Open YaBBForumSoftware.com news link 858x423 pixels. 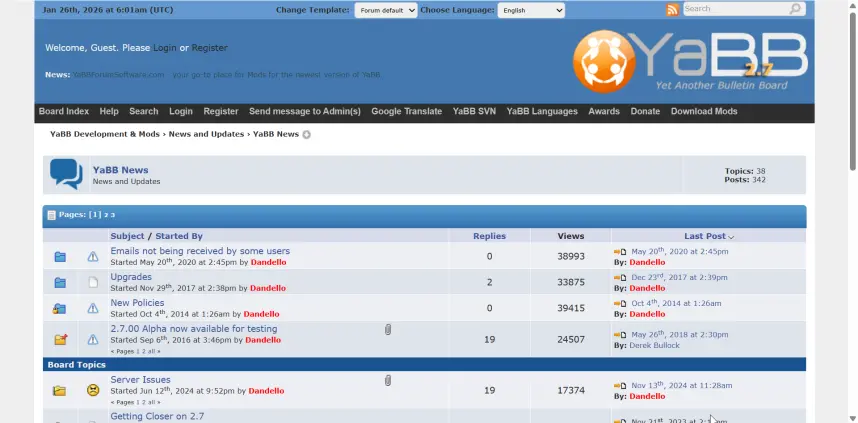click(118, 74)
